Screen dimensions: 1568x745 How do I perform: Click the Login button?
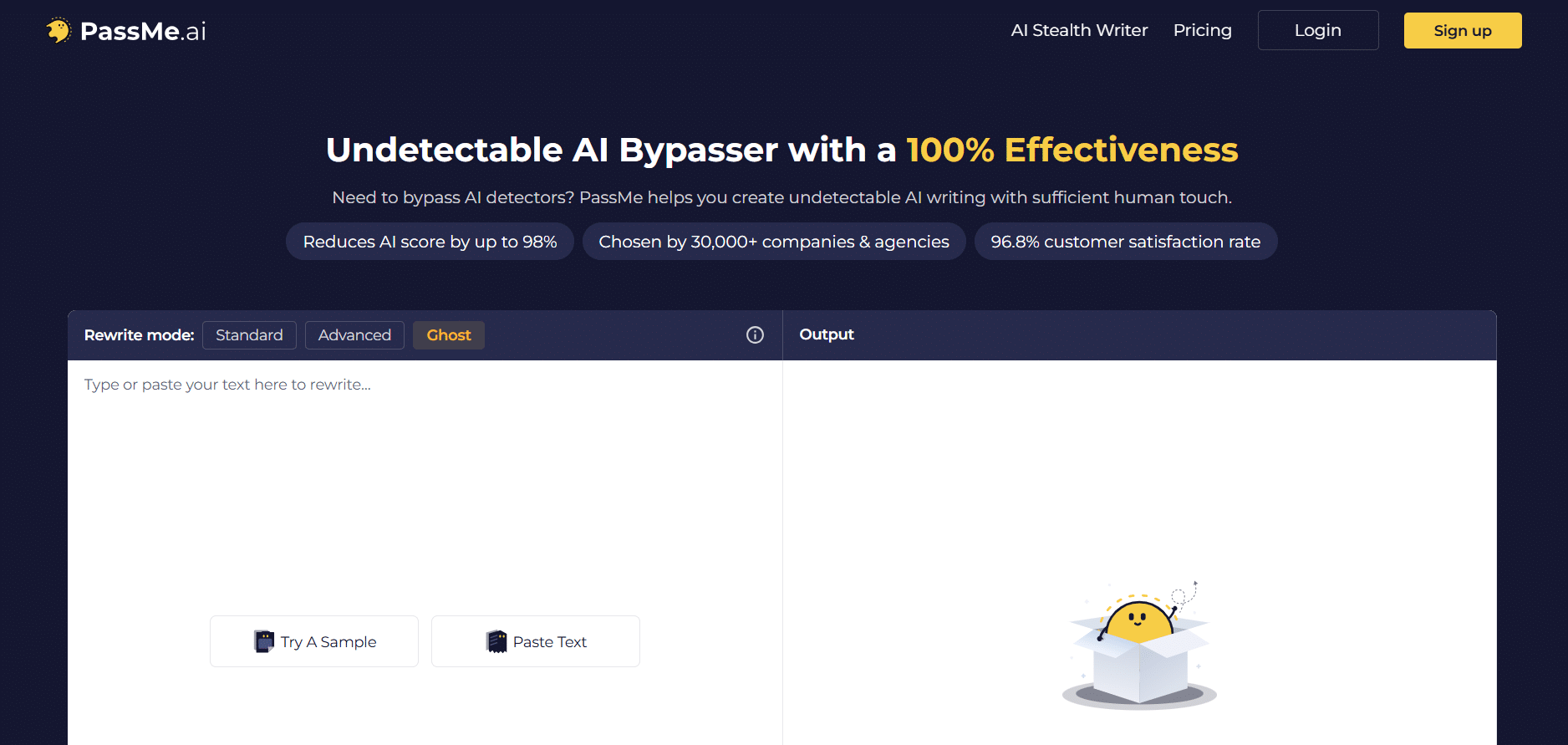pos(1318,30)
